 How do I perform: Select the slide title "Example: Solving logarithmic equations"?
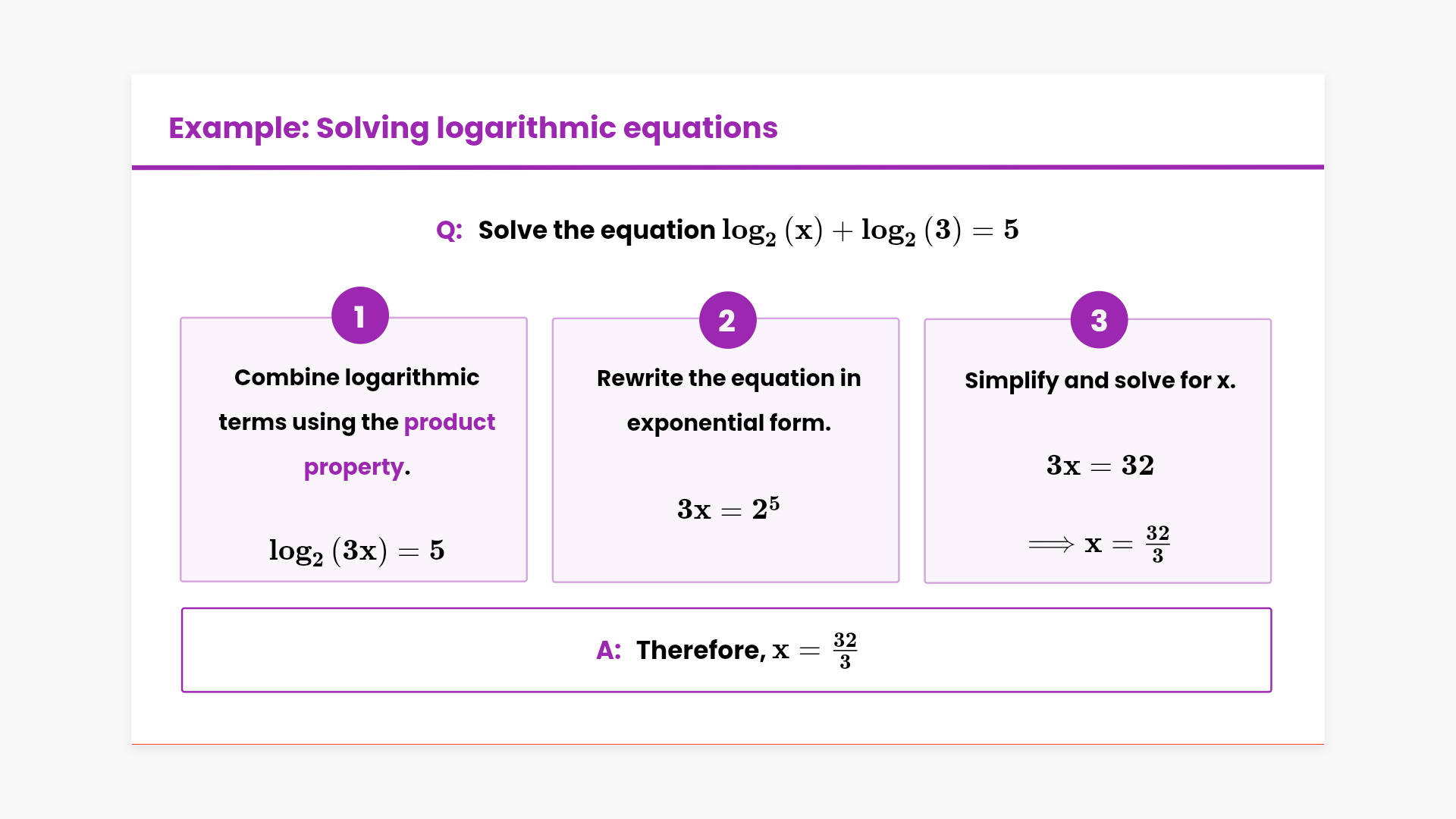[472, 128]
